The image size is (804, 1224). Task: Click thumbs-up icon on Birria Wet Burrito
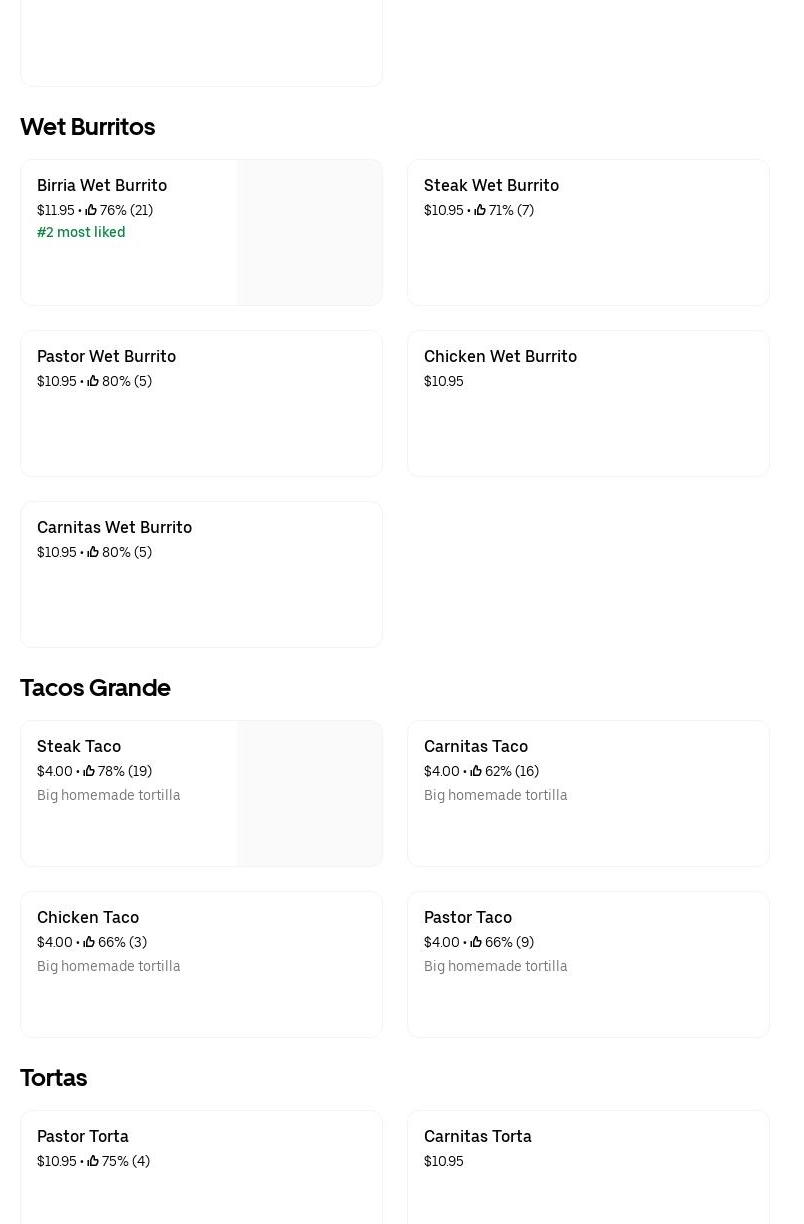tap(91, 210)
